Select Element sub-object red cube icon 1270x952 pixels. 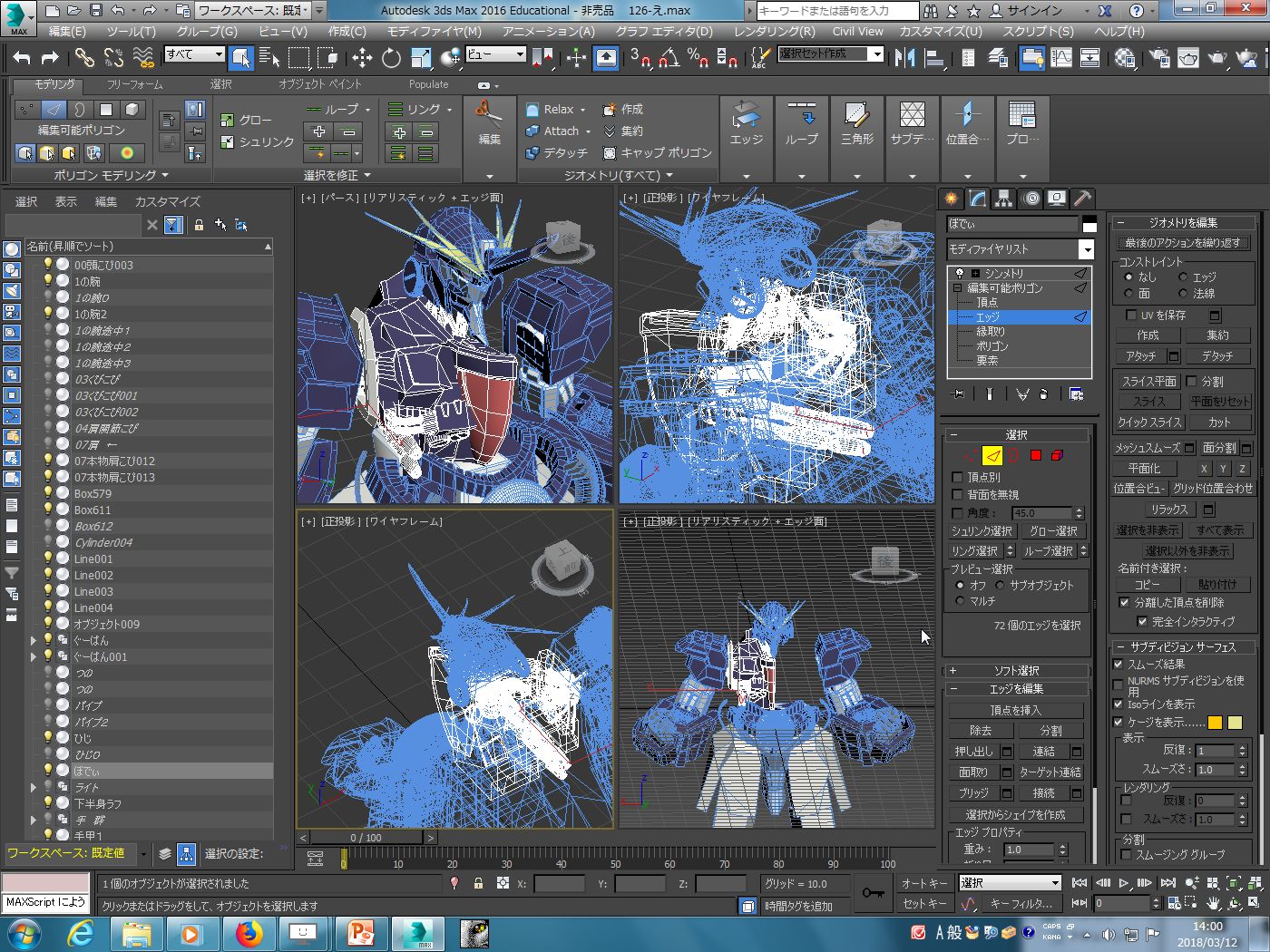coord(1058,455)
